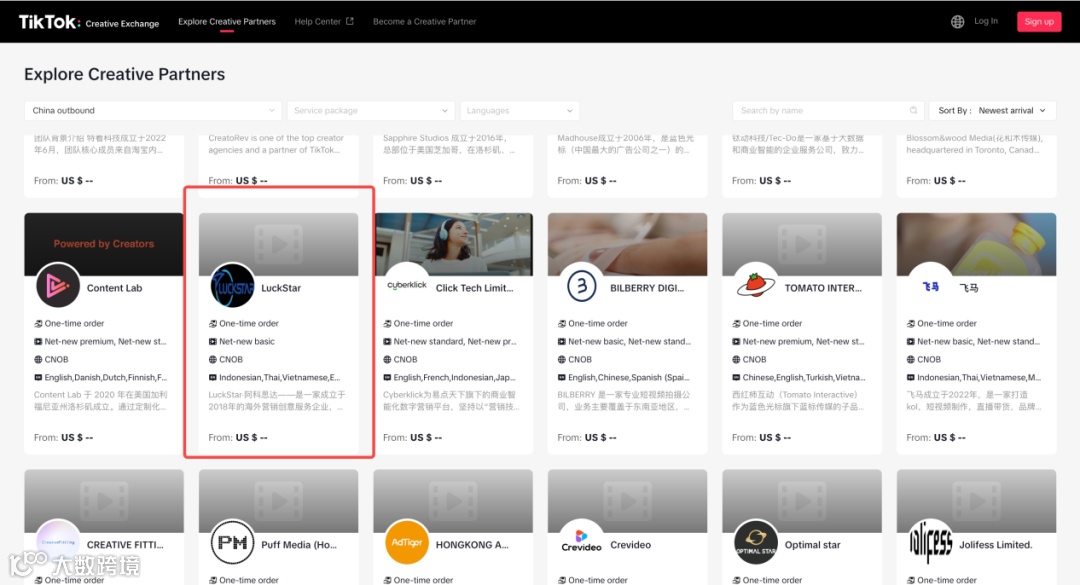Click the LuckStar video placeholder thumbnail
Image resolution: width=1080 pixels, height=585 pixels.
(278, 244)
